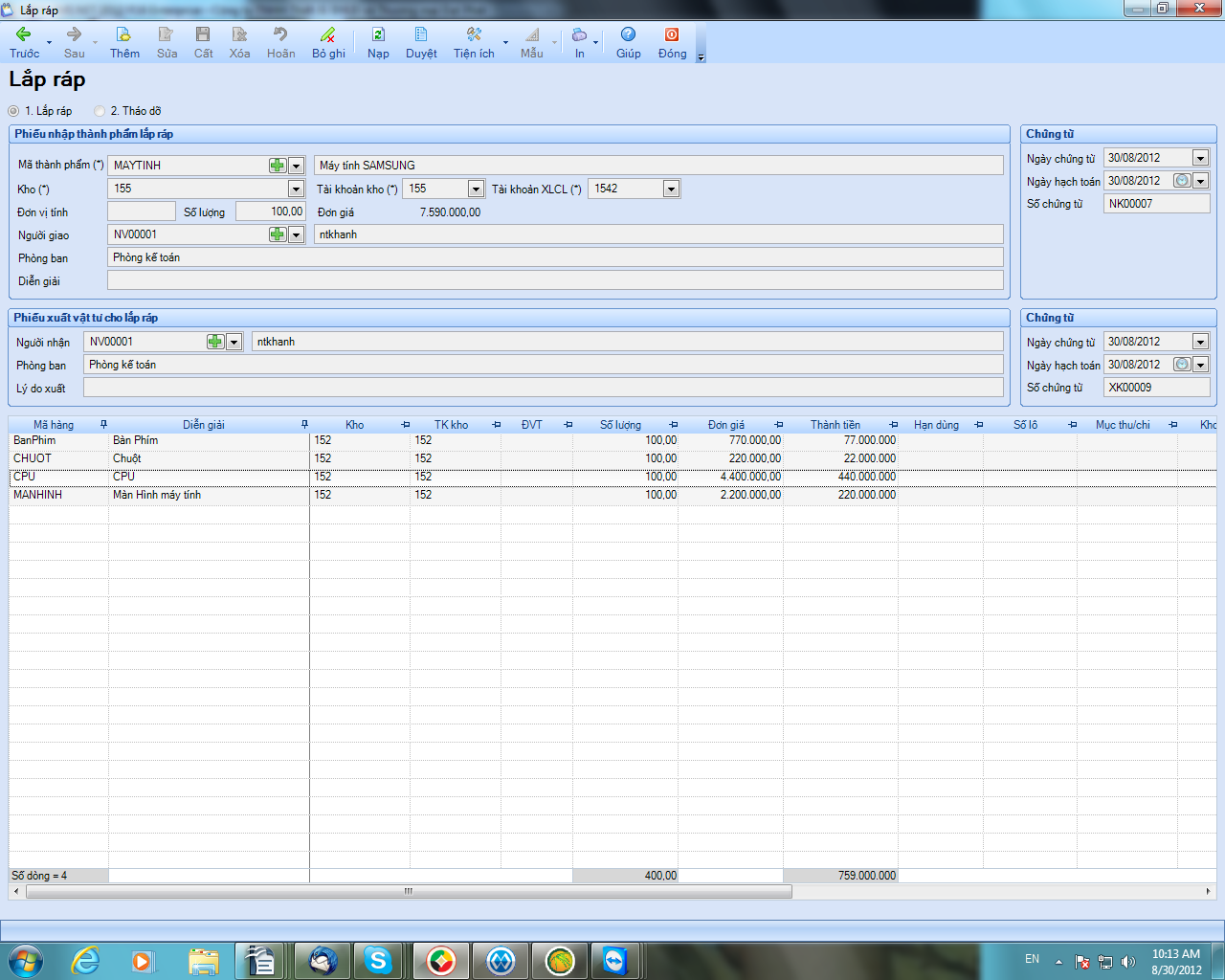Sort by Kho column header
Screen dimensions: 1225x980
click(355, 425)
